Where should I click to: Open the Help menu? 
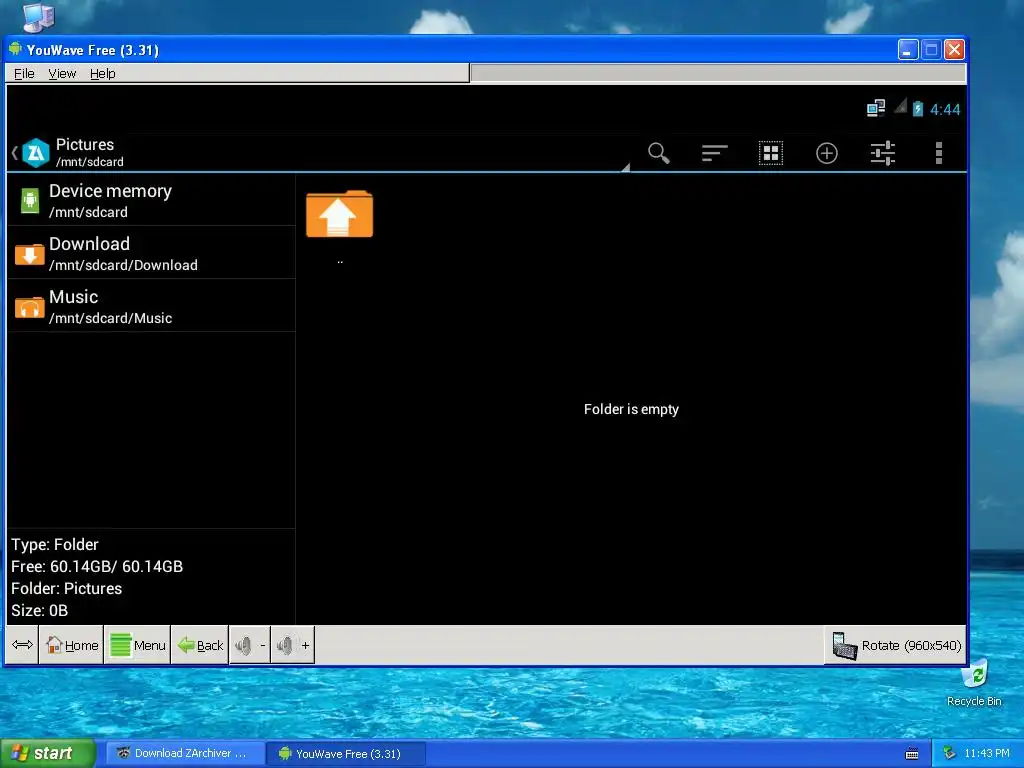tap(103, 74)
